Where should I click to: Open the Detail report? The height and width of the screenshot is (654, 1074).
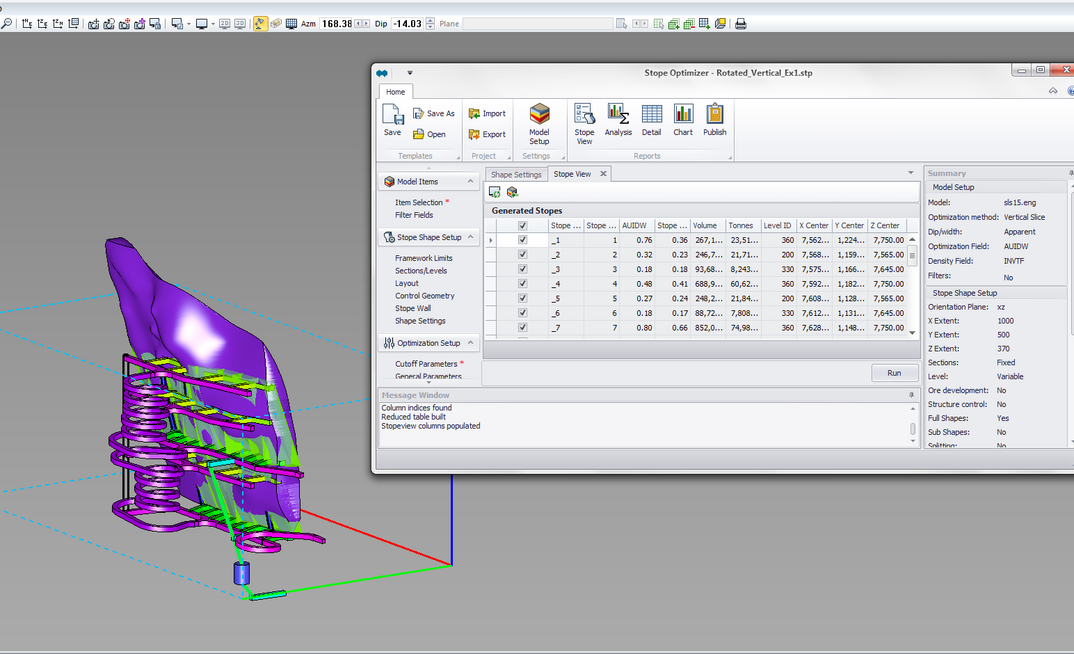point(651,120)
